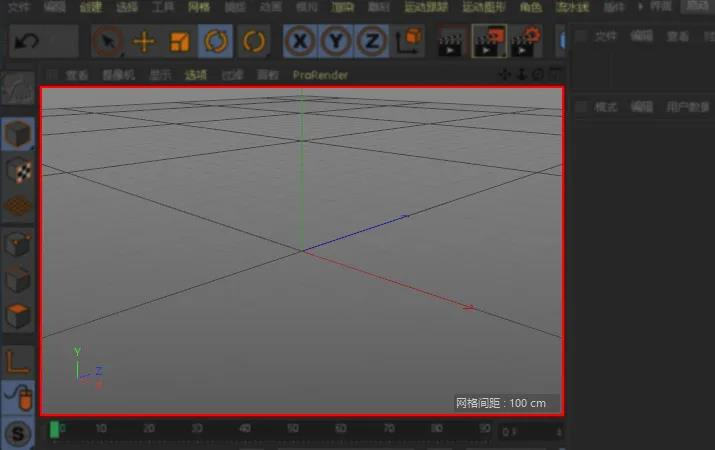Open the recent tools circular arrow dropdown

click(254, 41)
